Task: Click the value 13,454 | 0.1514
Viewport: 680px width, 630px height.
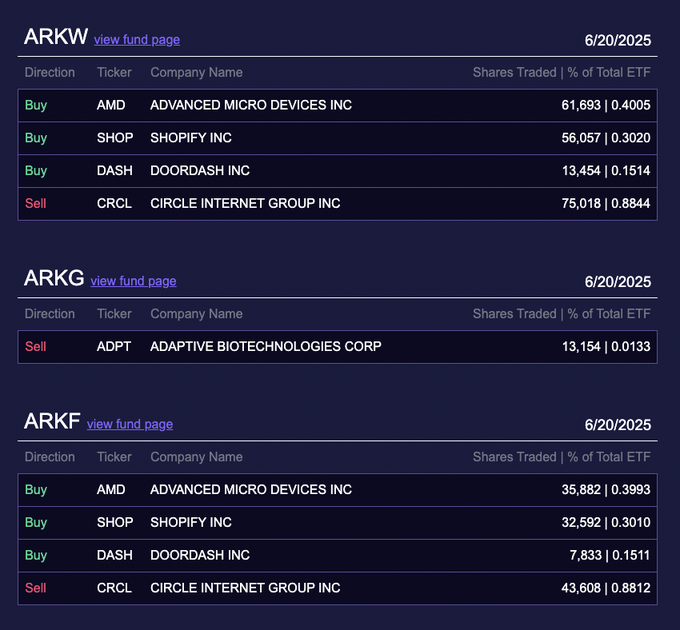Action: [x=606, y=171]
